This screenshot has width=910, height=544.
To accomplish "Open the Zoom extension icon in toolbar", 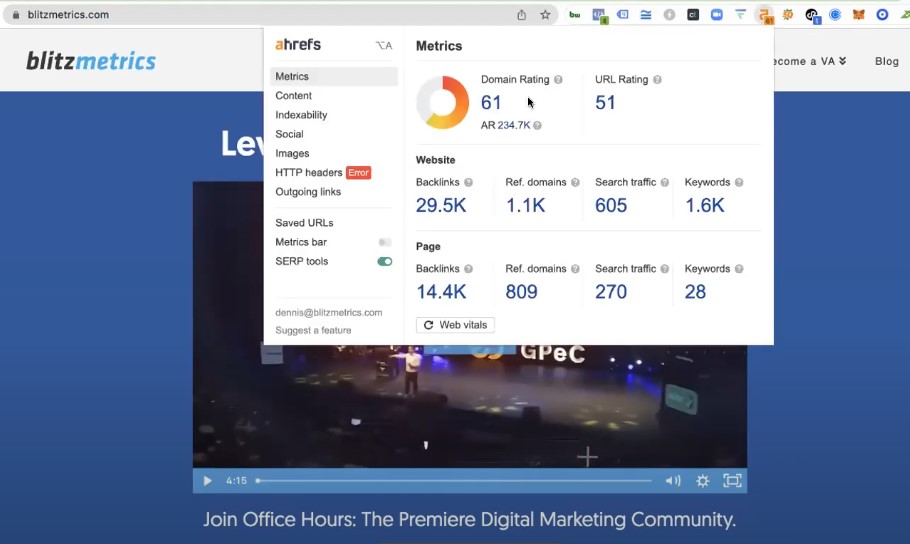I will [717, 15].
